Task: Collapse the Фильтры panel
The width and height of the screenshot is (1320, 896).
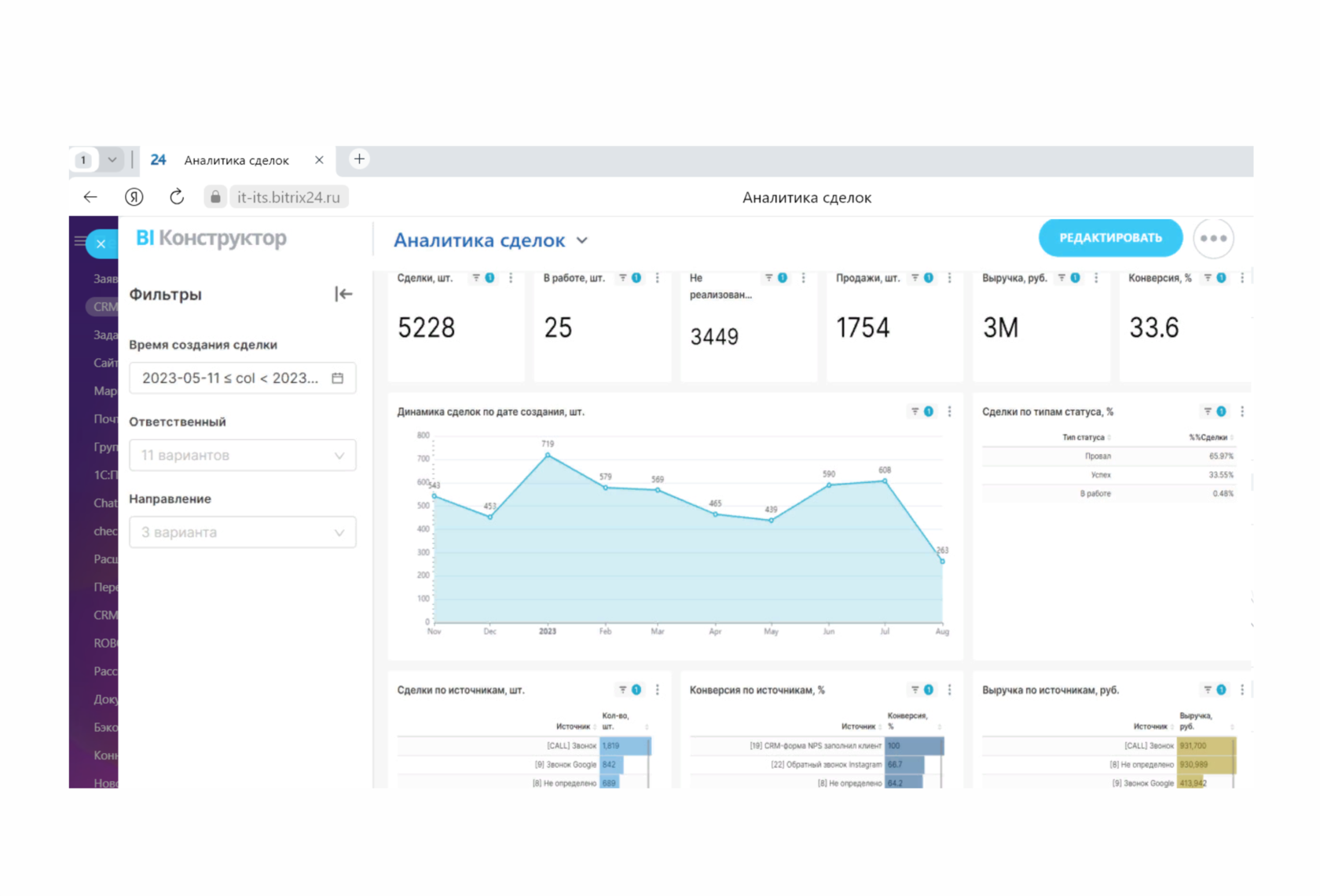Action: click(343, 294)
